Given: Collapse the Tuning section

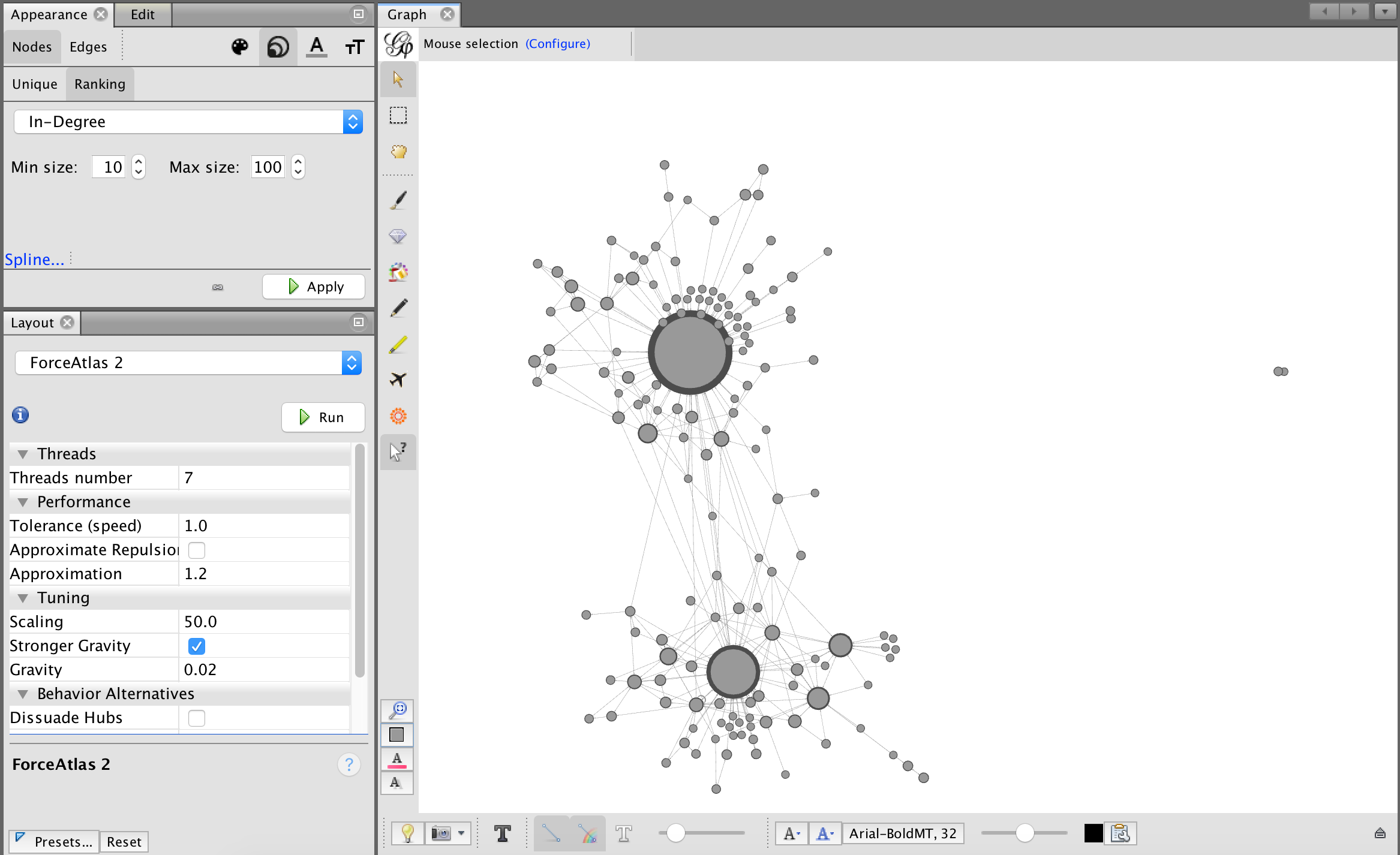Looking at the screenshot, I should click(x=23, y=597).
